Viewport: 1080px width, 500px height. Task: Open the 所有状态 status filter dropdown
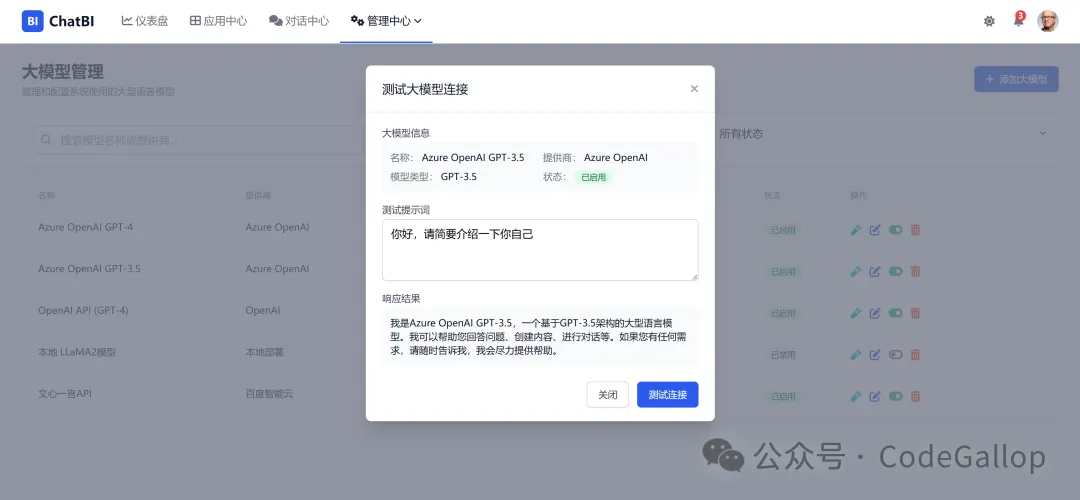885,134
